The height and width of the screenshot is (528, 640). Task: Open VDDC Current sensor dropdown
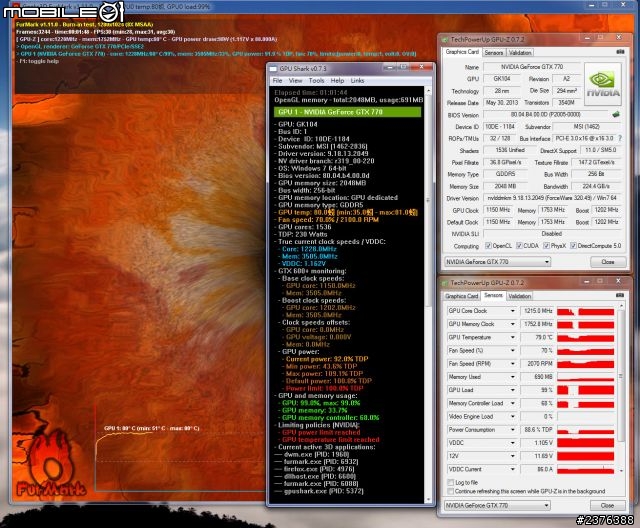click(513, 469)
